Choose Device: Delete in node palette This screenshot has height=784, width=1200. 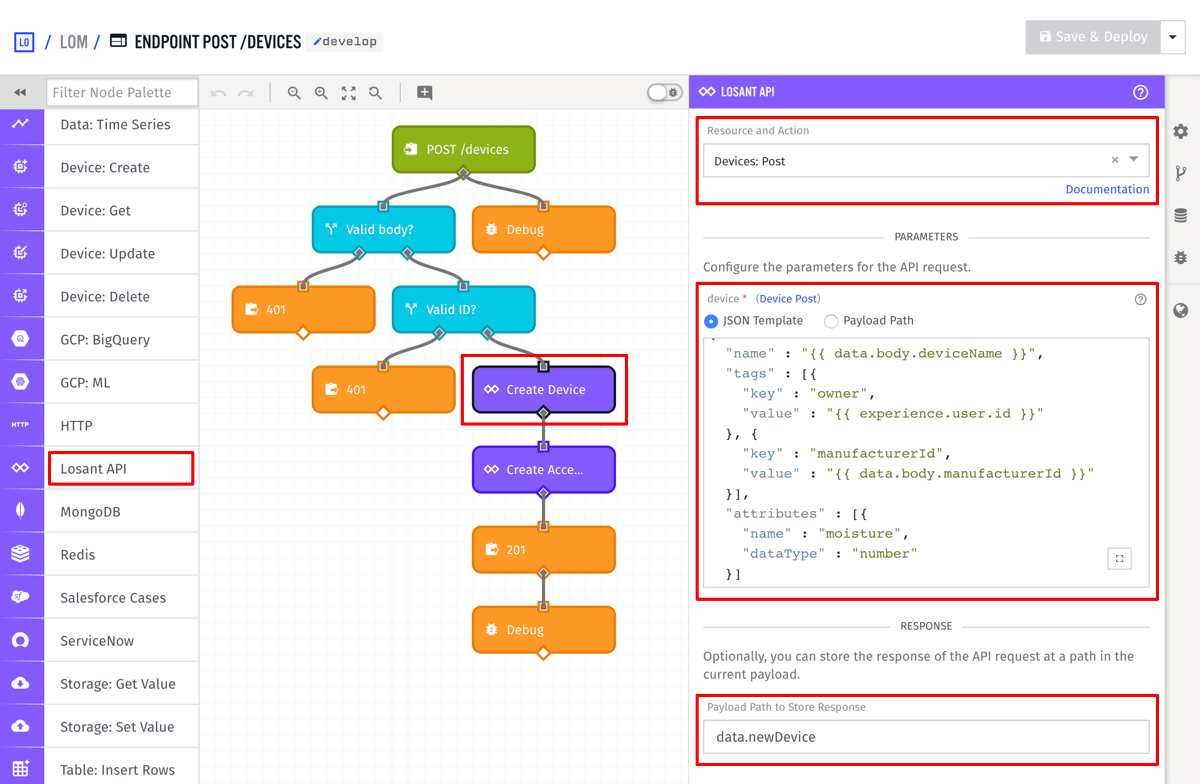122,297
